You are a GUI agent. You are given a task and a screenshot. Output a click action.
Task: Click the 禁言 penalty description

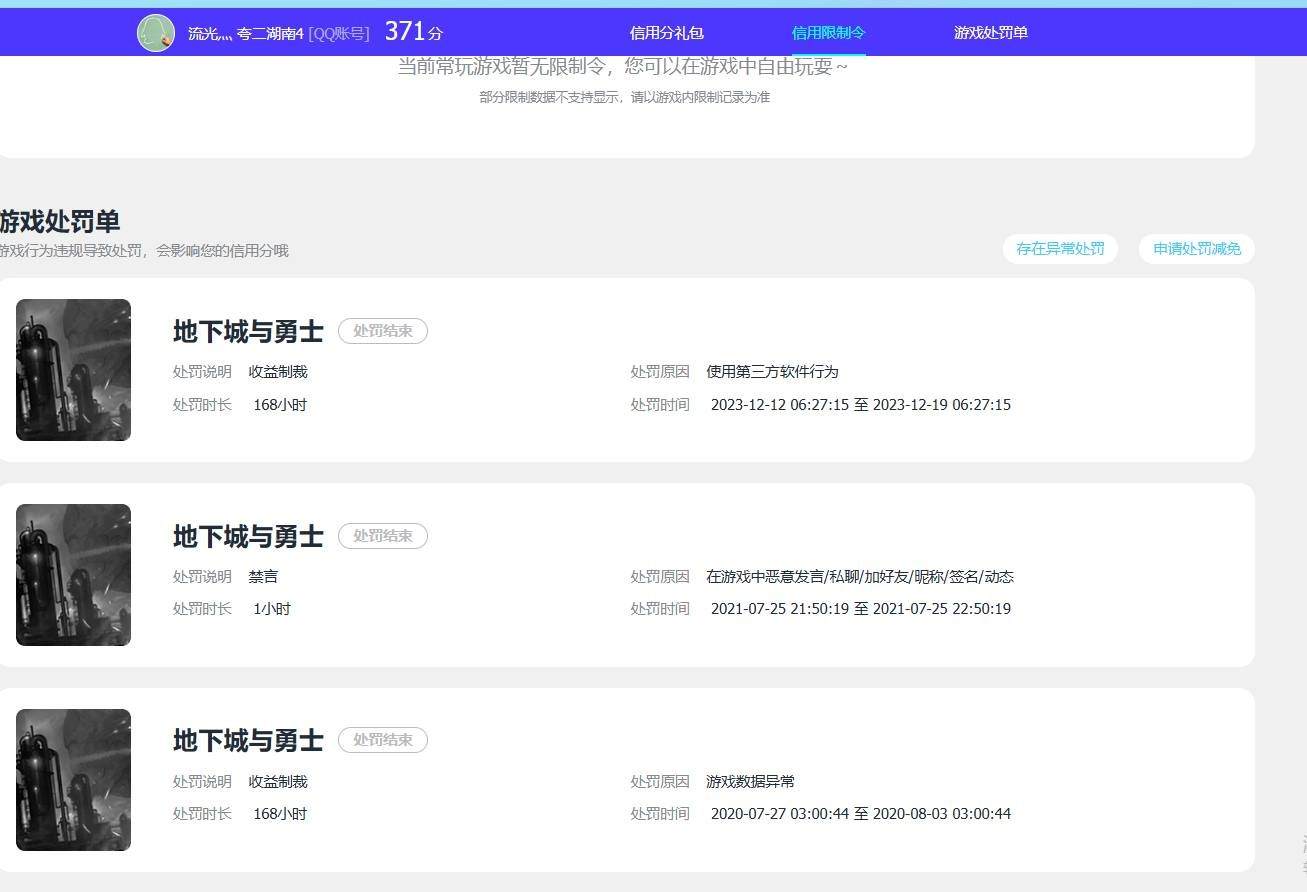[264, 577]
